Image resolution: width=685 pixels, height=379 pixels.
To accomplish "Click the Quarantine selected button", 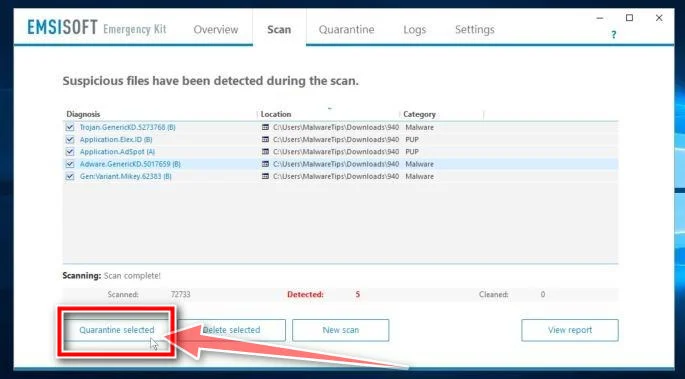I will [x=117, y=330].
